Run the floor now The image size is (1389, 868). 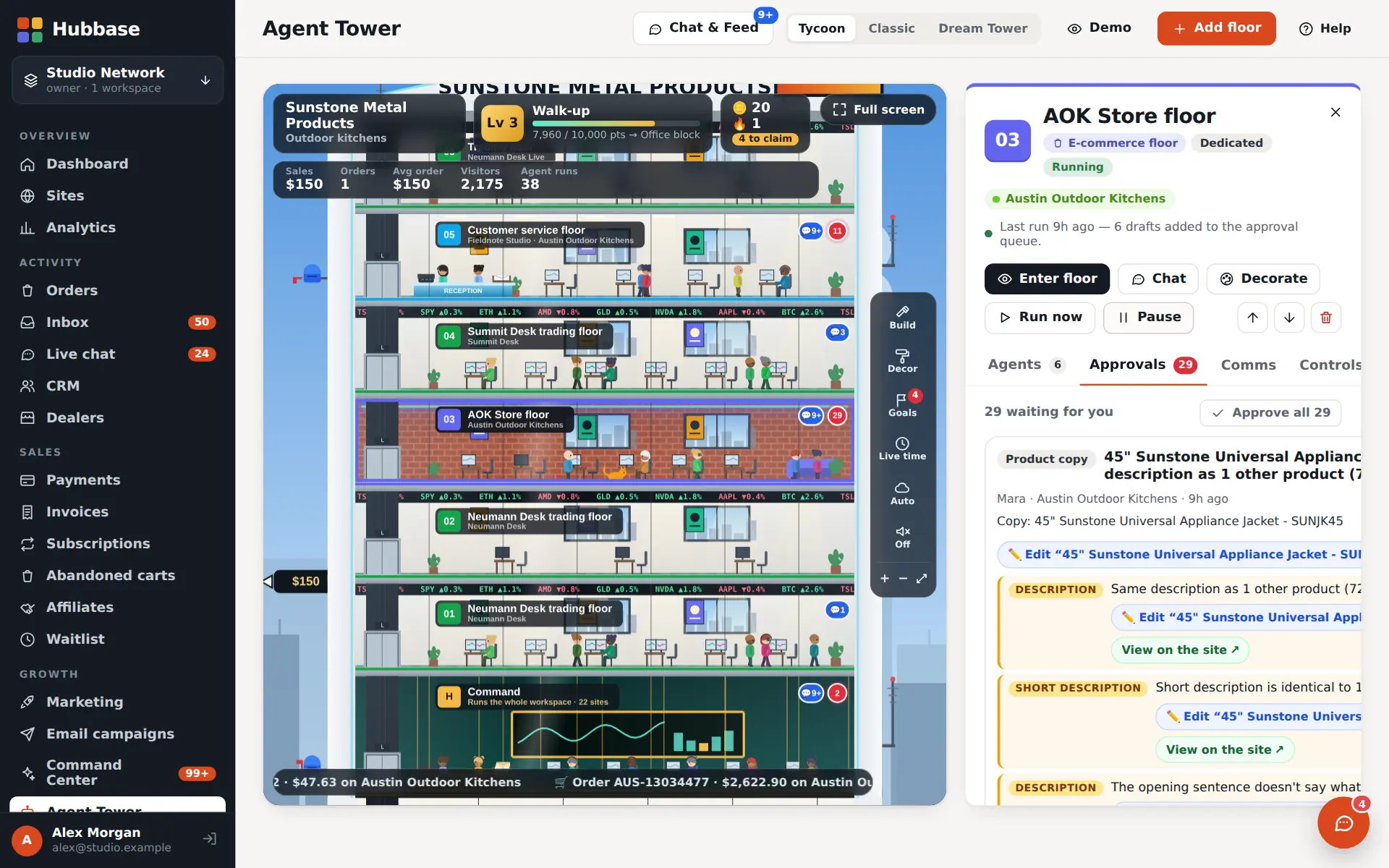point(1040,318)
